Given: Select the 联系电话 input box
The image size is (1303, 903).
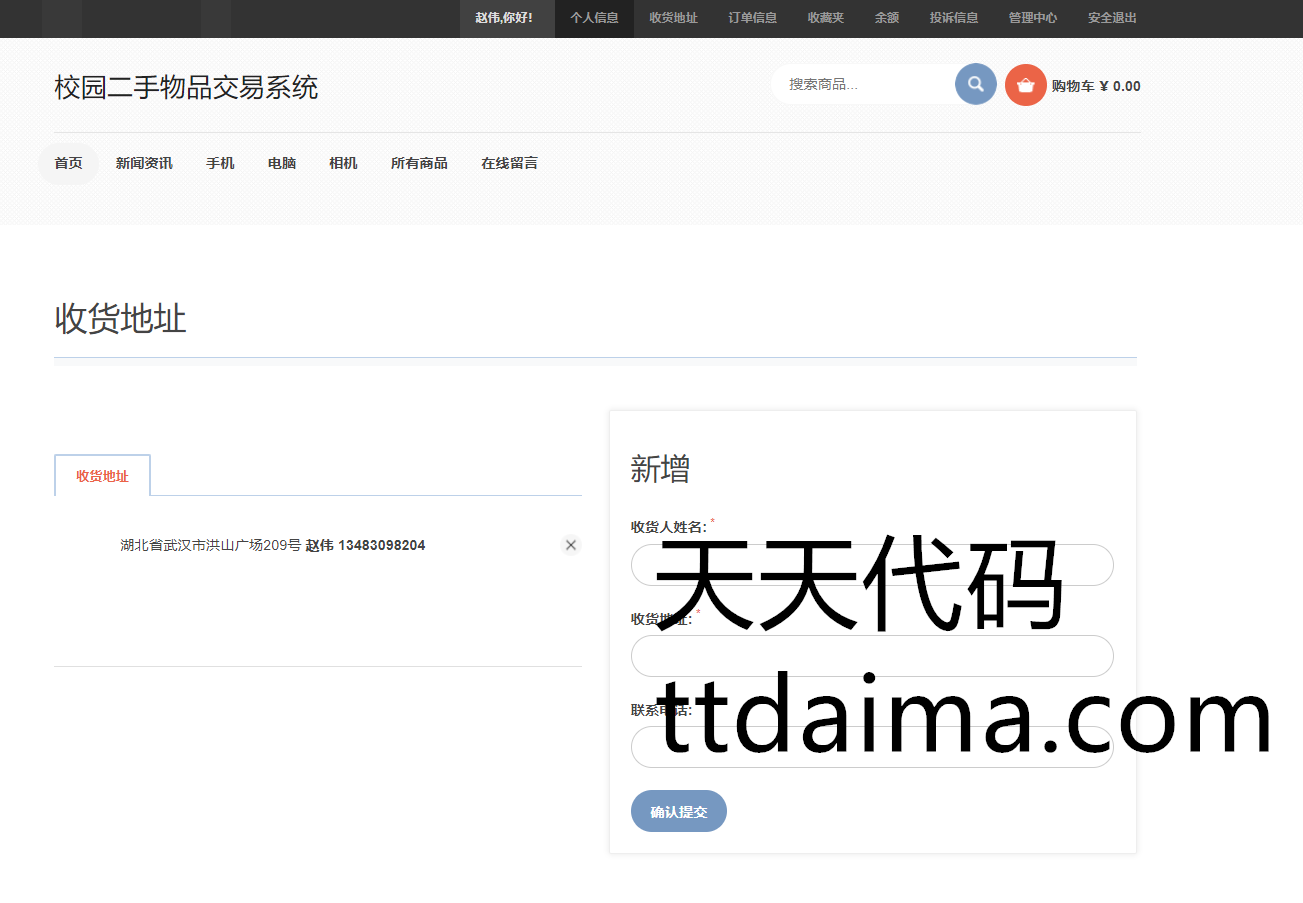Looking at the screenshot, I should 871,747.
